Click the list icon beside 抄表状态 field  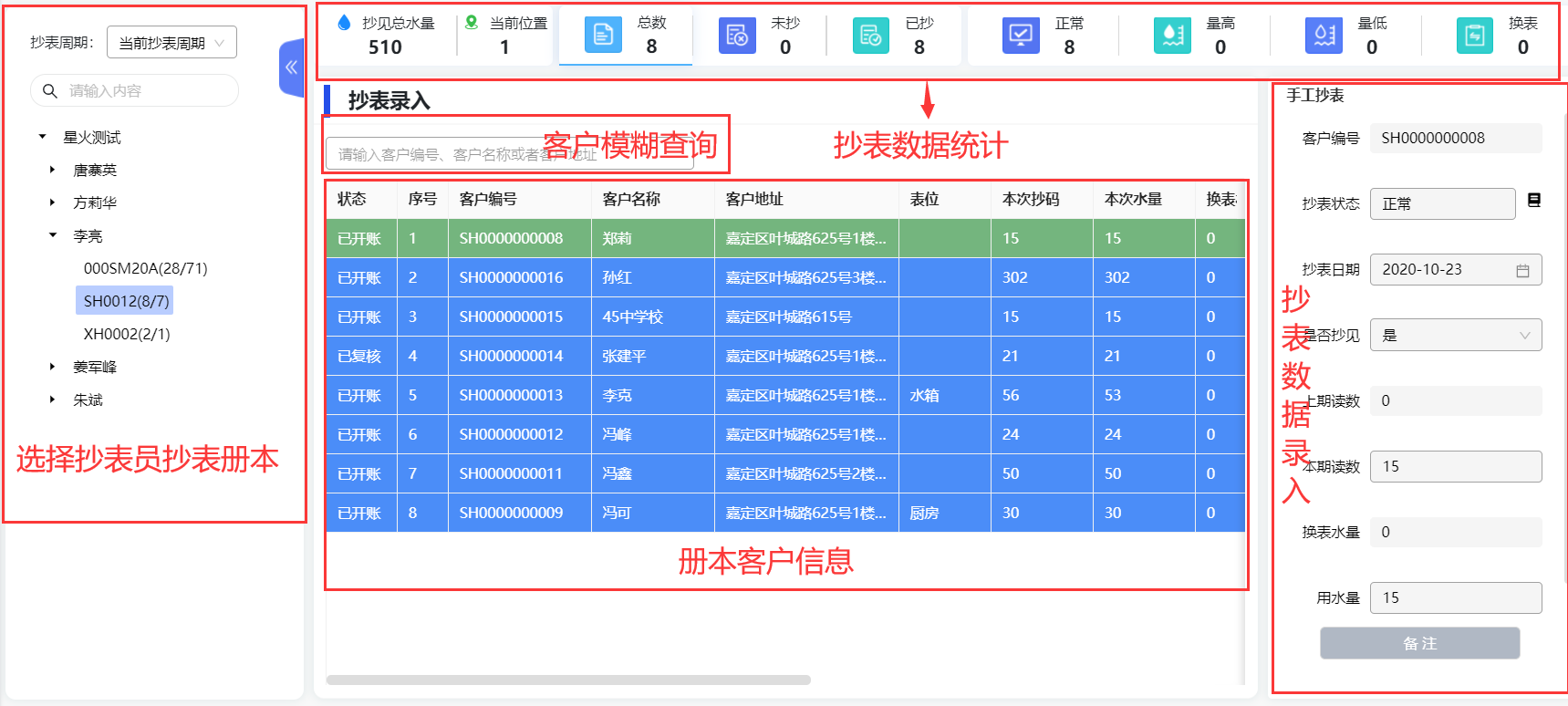[1534, 200]
